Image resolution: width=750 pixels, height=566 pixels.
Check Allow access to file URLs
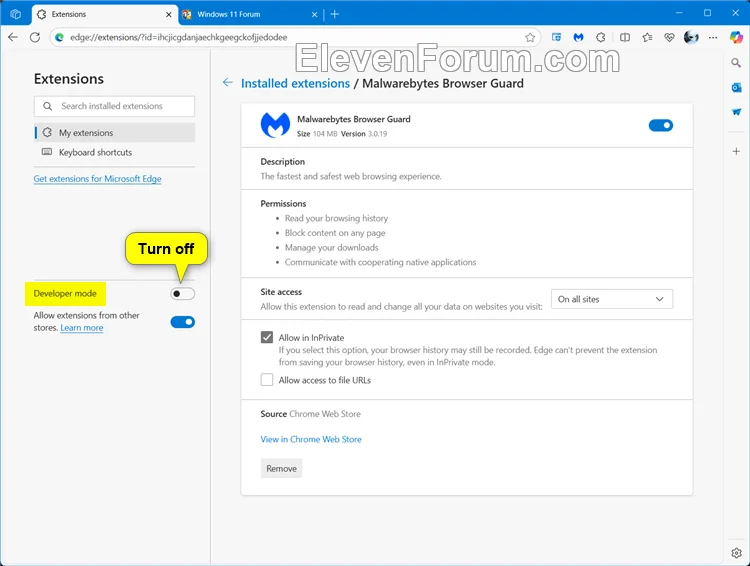coord(267,380)
